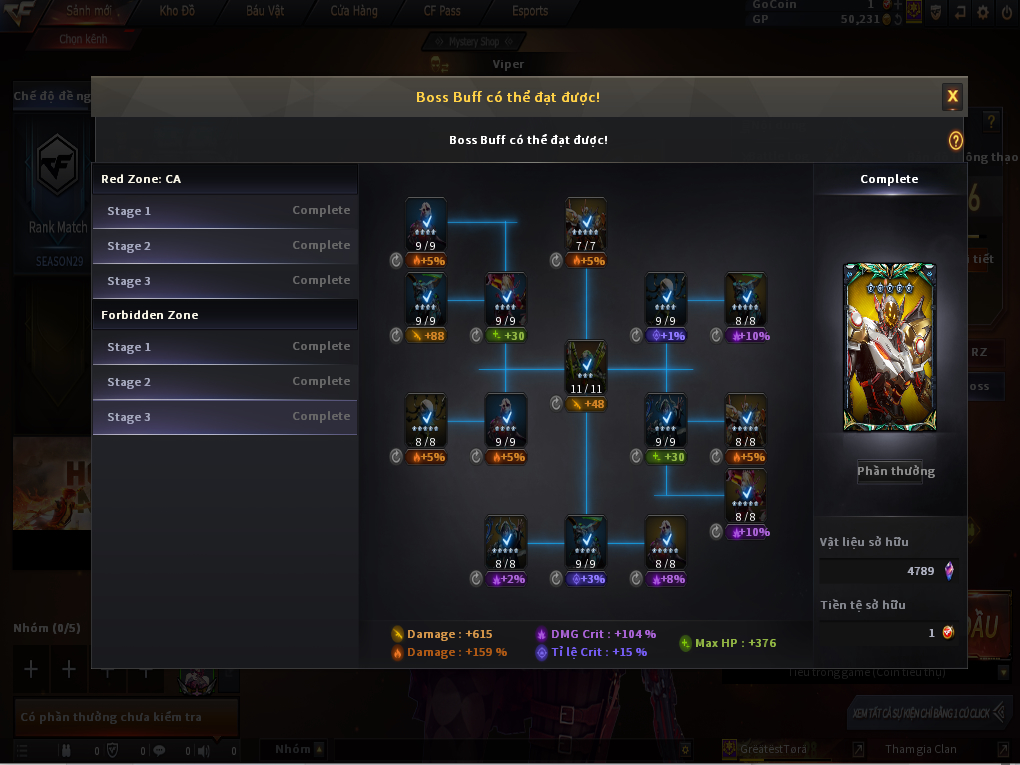Viewport: 1020px width, 765px height.
Task: Collapse the Forbidden Zone section header
Action: coord(225,315)
